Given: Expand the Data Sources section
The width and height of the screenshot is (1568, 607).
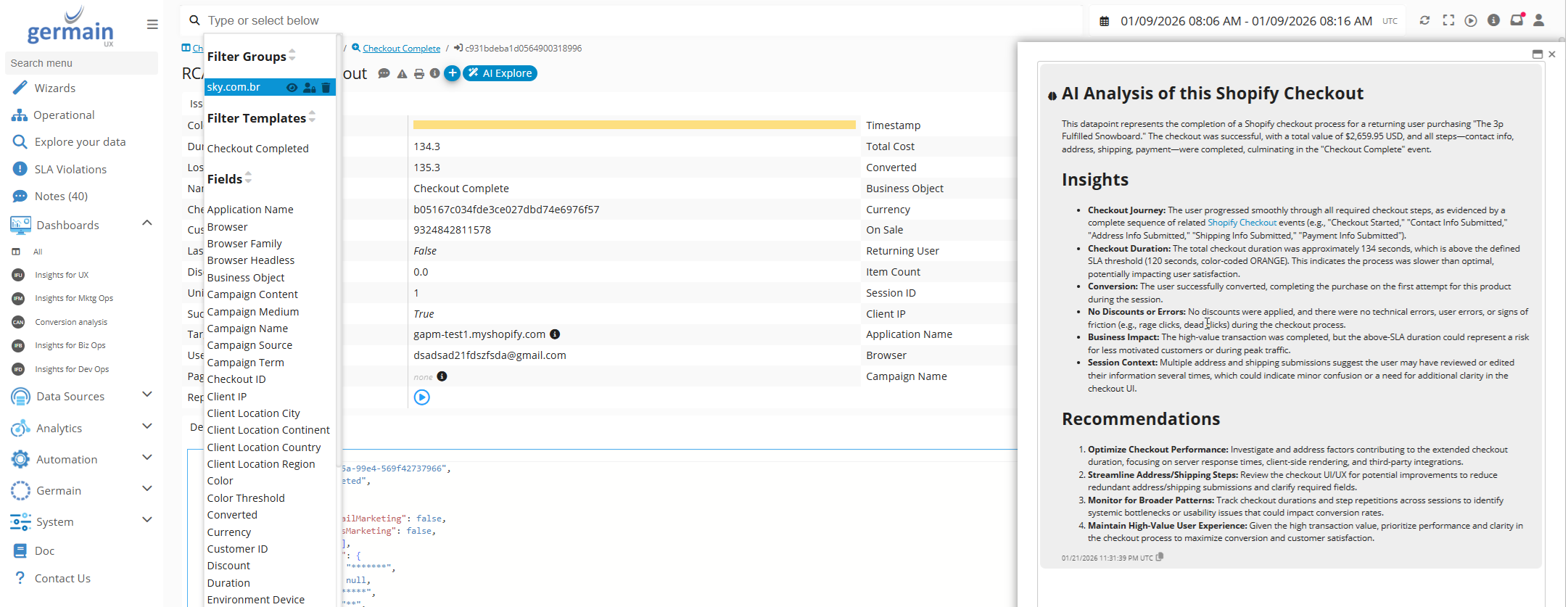Looking at the screenshot, I should [147, 395].
